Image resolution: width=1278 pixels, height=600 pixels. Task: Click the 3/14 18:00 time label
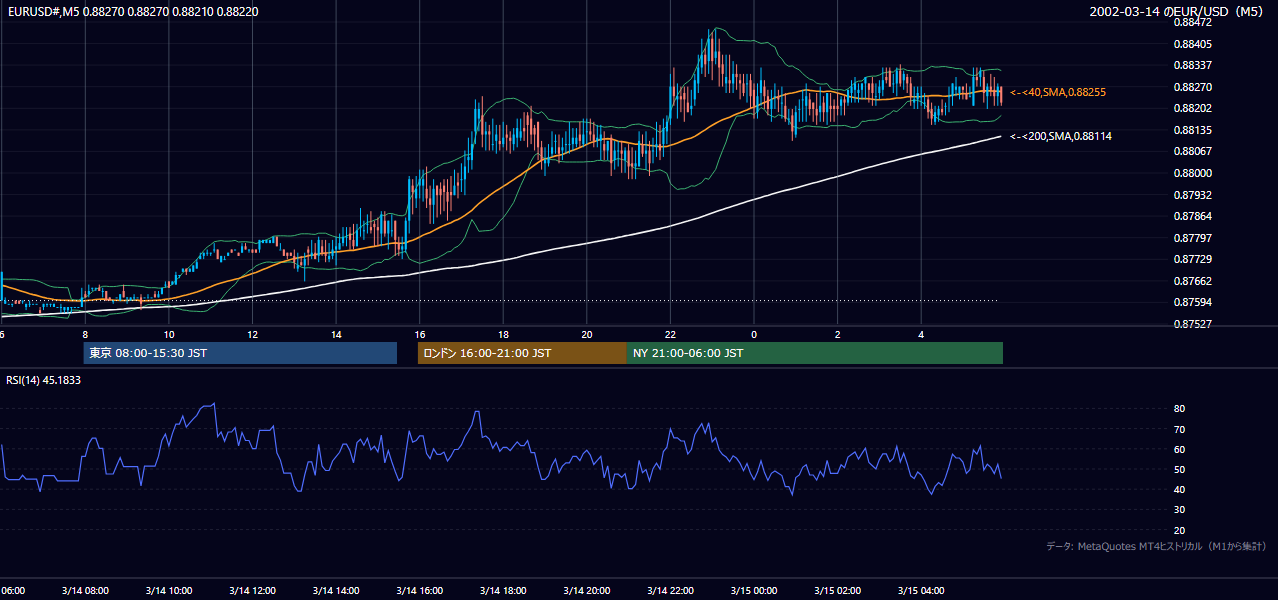point(503,590)
